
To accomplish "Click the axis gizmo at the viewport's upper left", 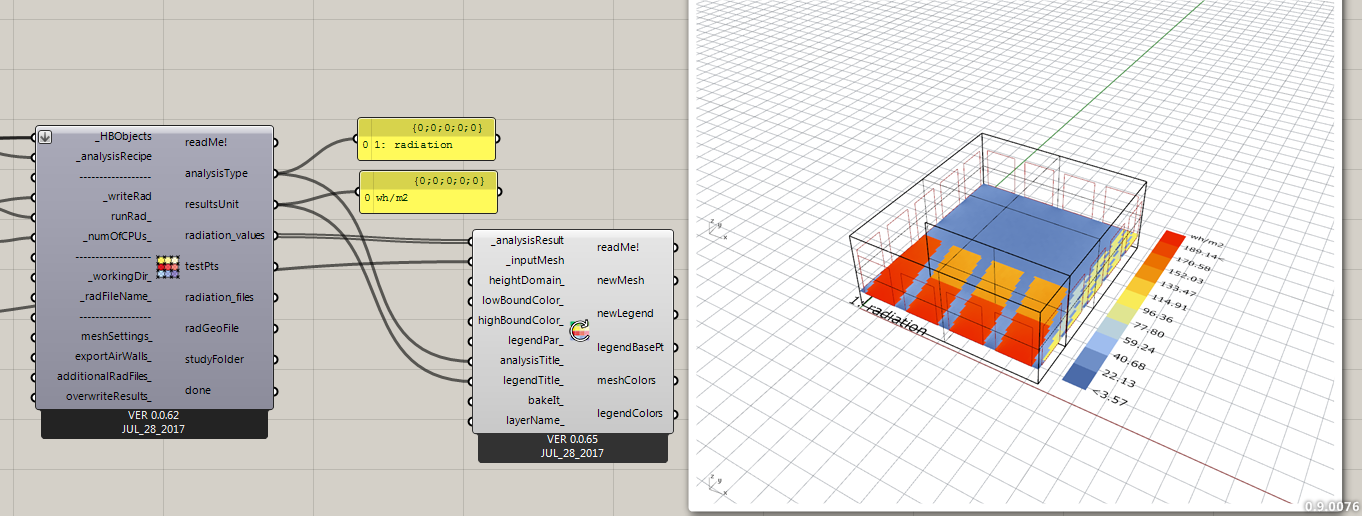I will 716,229.
